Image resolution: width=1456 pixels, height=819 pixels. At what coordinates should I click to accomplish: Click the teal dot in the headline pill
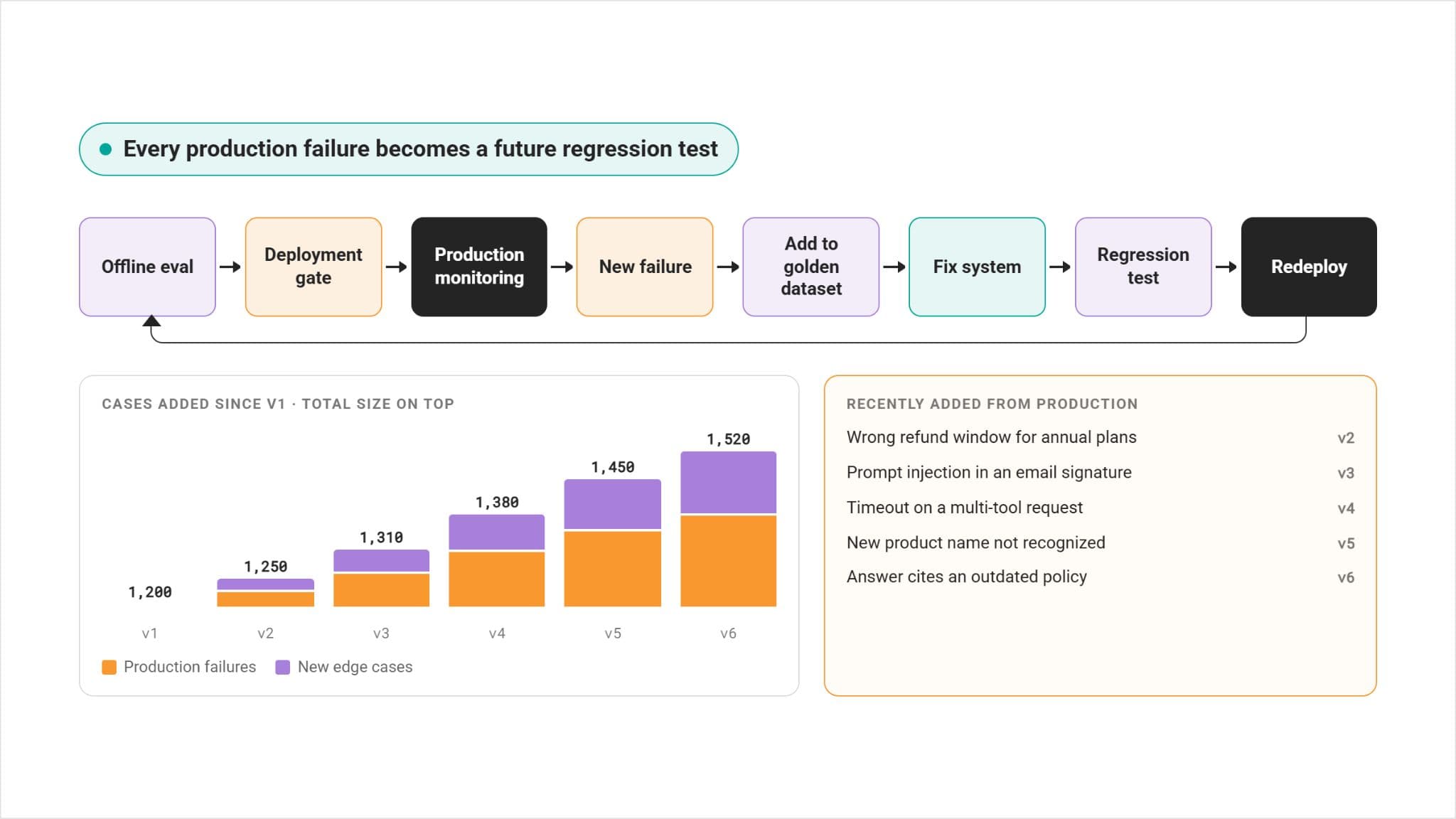coord(106,149)
